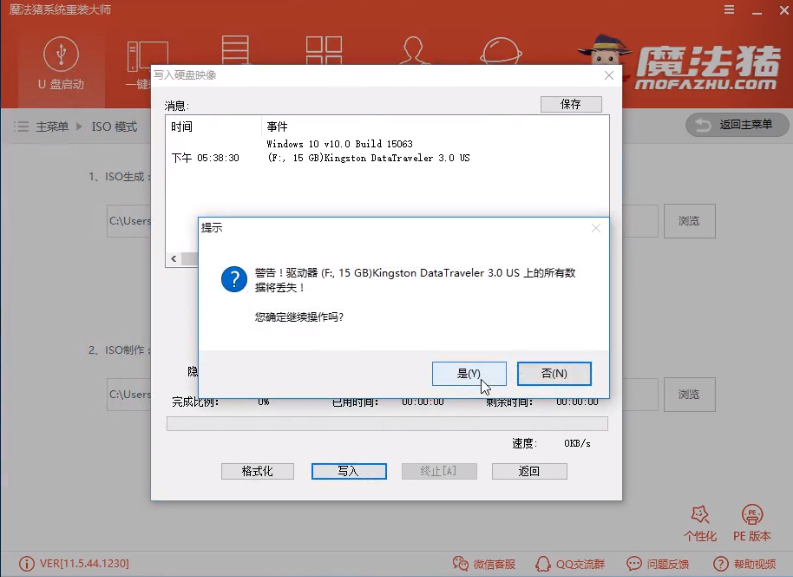The image size is (793, 577).
Task: Click the user profile icon in top toolbar
Action: pos(412,52)
